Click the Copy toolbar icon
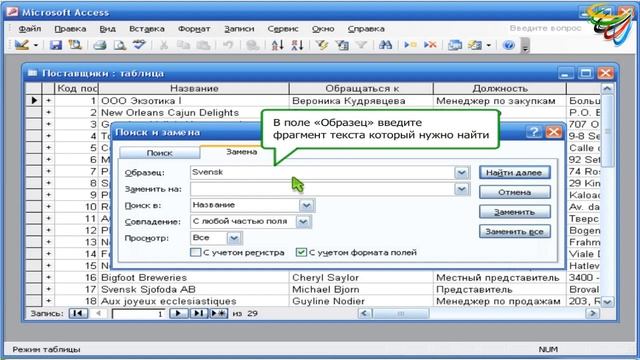The image size is (640, 360). point(183,45)
